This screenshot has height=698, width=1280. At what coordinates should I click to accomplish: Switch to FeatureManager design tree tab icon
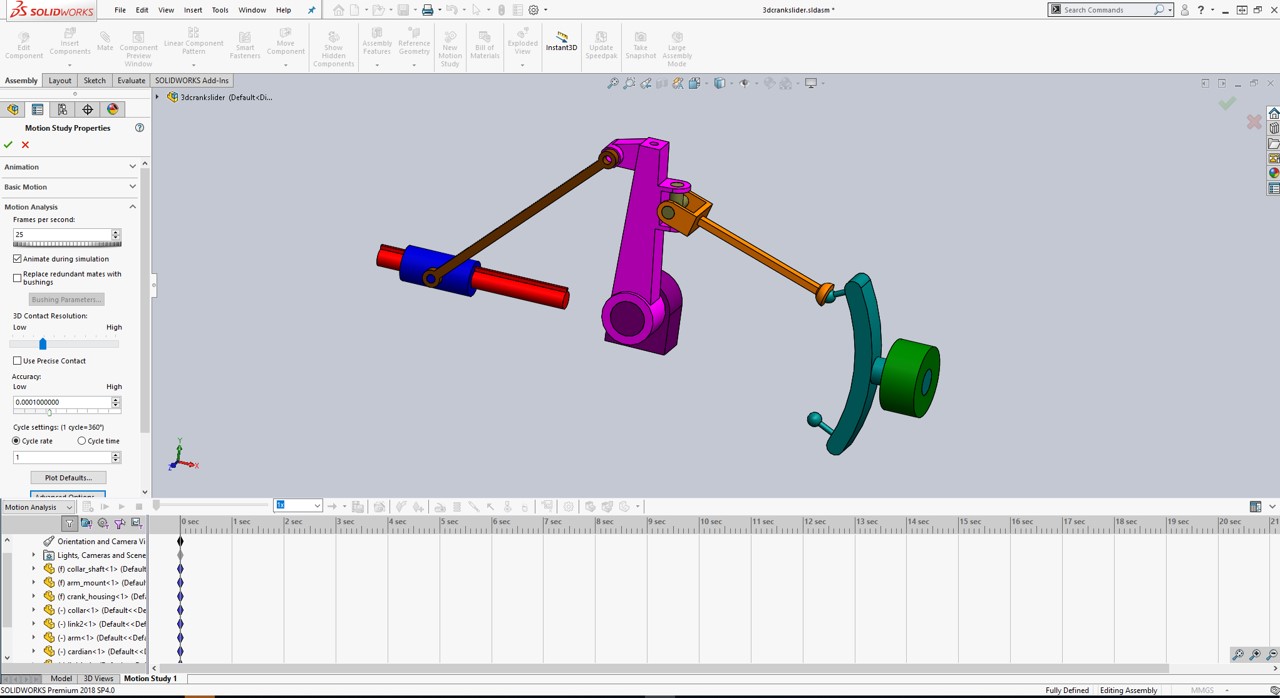point(13,109)
